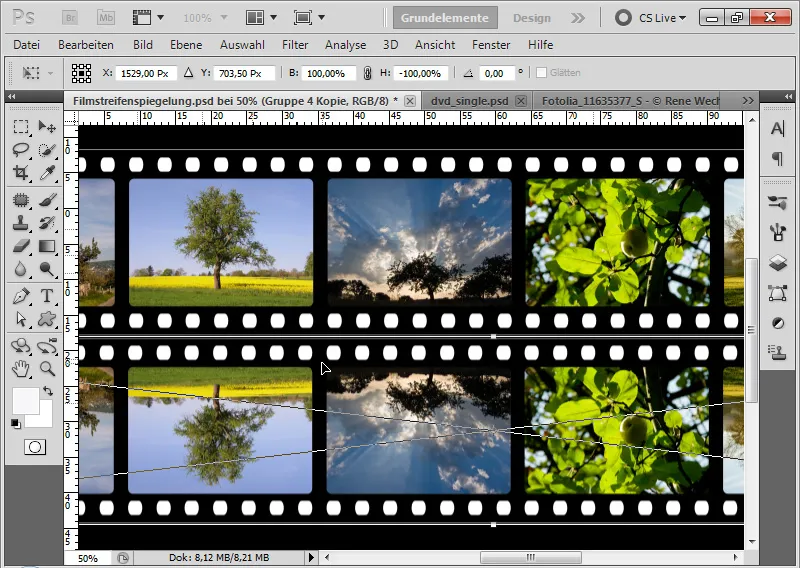Select the Clone Stamp tool

point(20,223)
